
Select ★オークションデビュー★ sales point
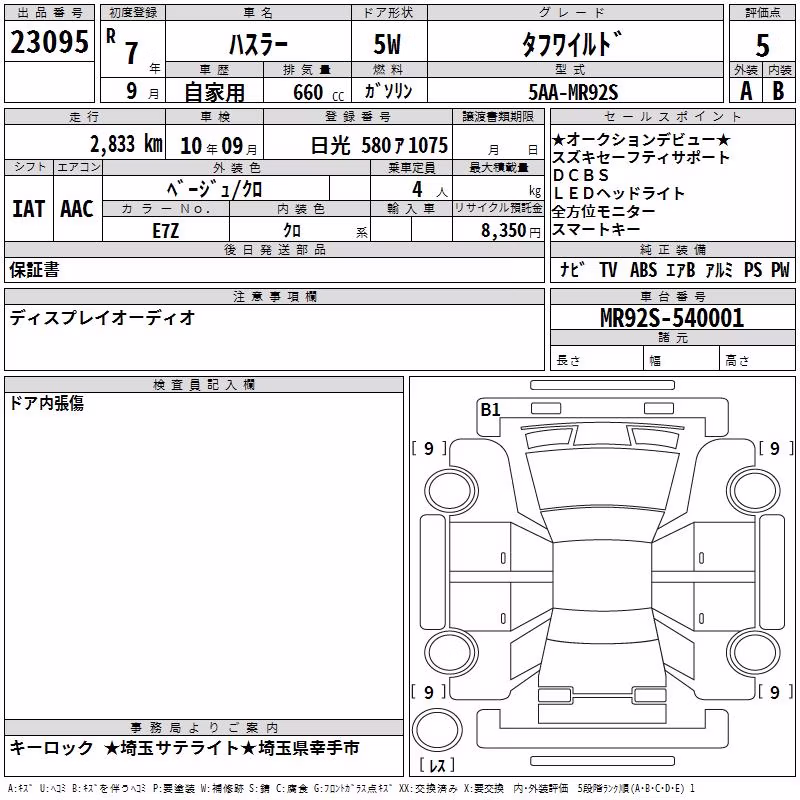pyautogui.click(x=641, y=139)
